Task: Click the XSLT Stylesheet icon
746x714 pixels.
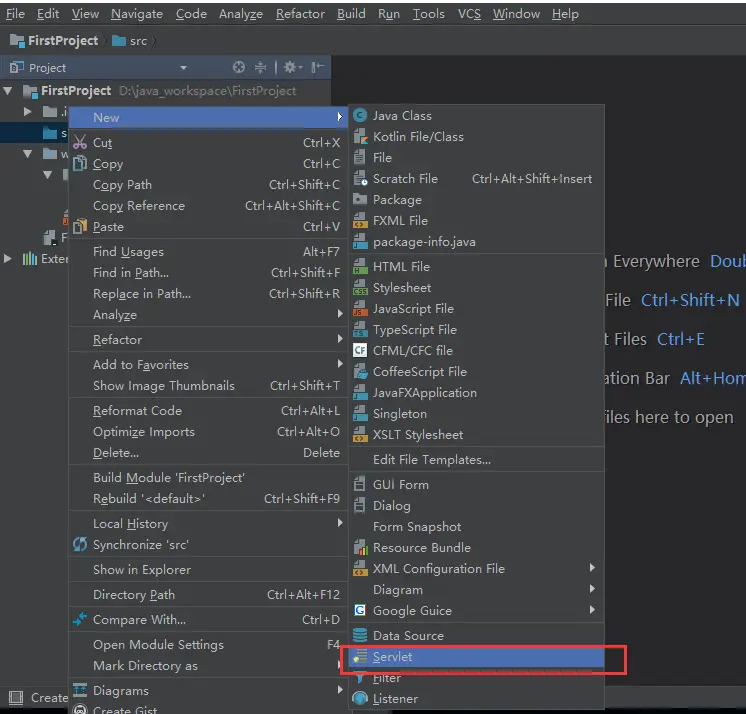Action: point(360,434)
